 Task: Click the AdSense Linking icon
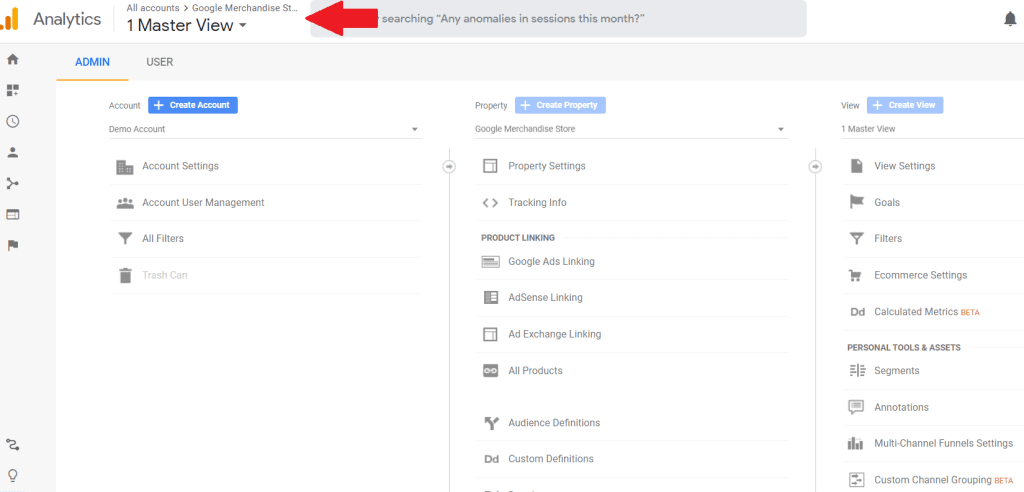coord(490,297)
